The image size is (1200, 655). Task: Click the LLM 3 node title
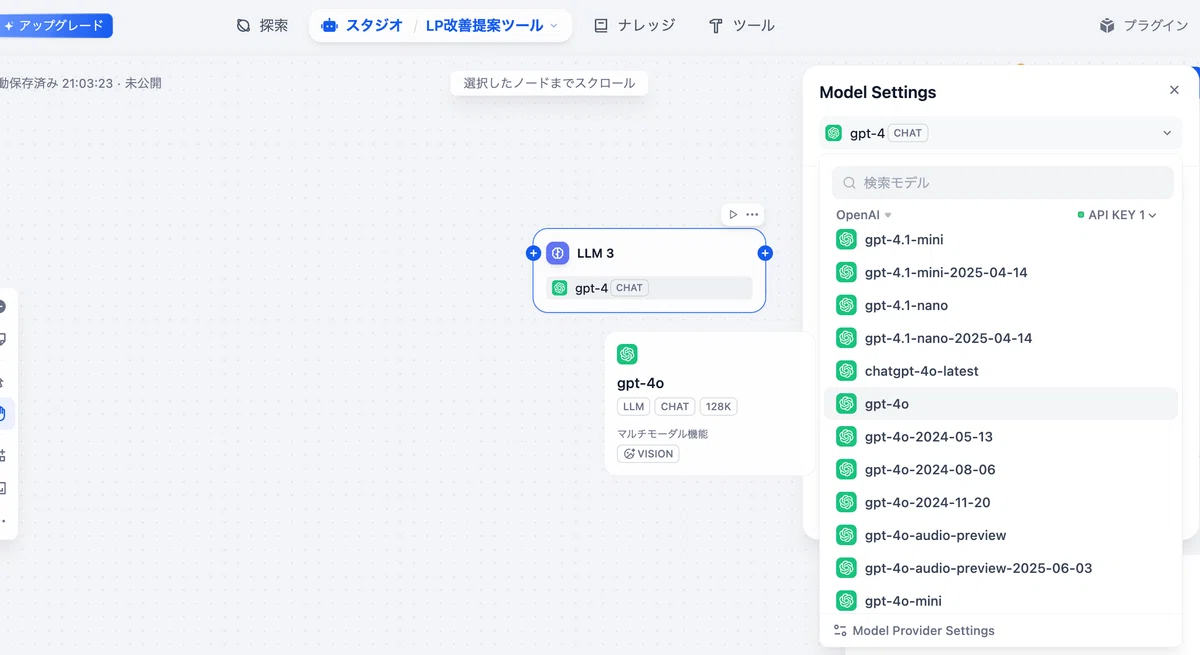596,253
